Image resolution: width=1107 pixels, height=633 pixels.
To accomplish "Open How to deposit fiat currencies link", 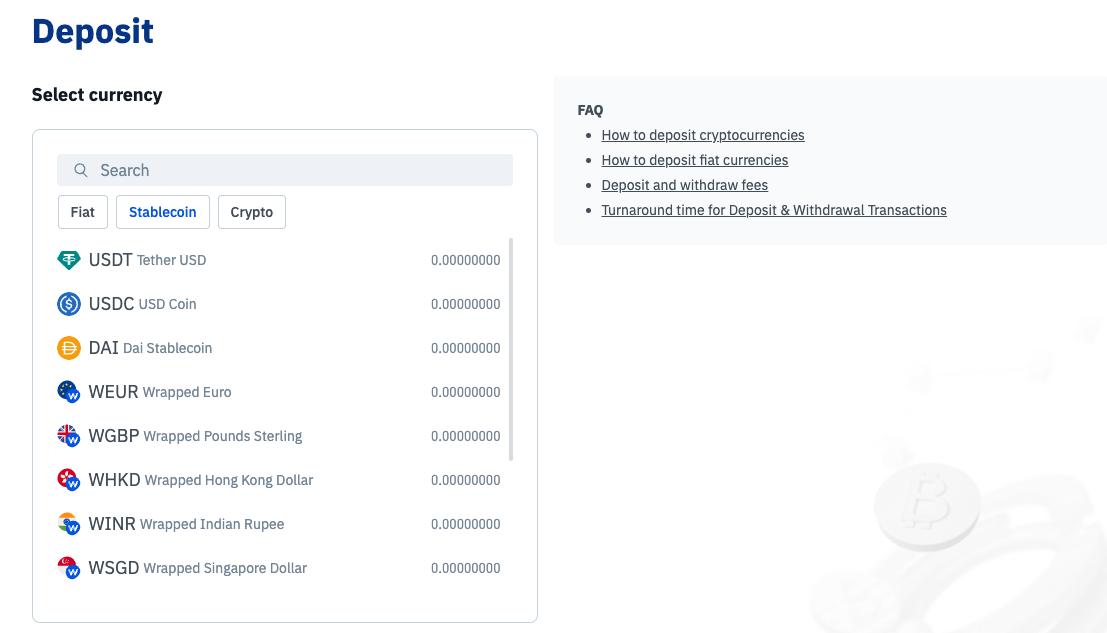I will [x=694, y=160].
